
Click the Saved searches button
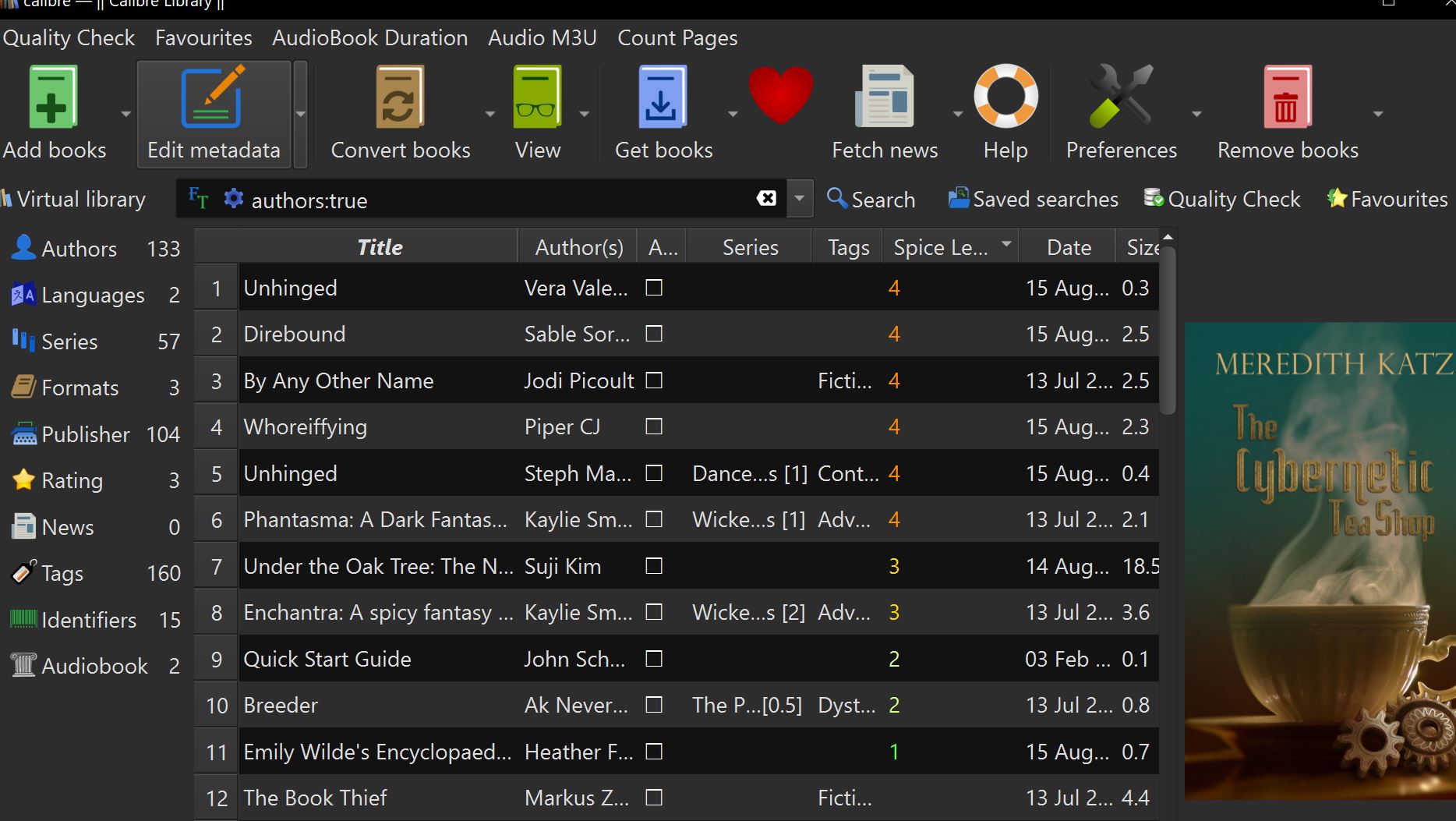click(1033, 200)
